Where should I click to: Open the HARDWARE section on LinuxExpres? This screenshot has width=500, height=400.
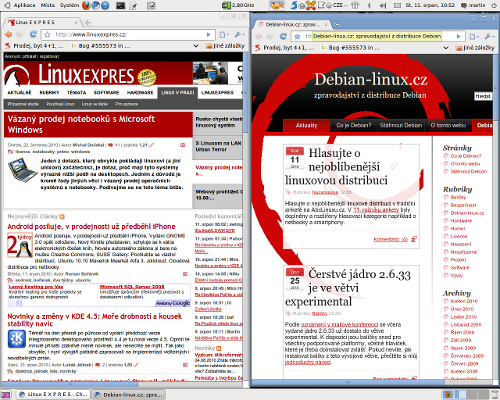coord(140,92)
